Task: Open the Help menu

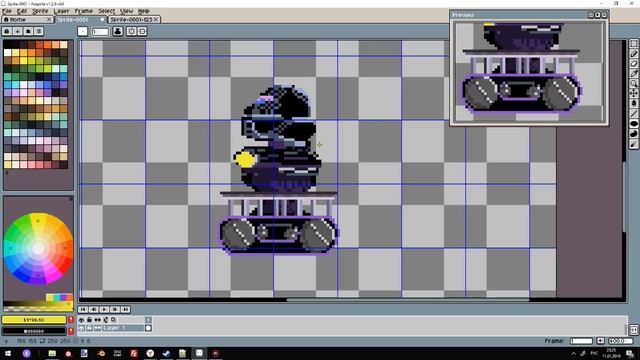Action: [143, 11]
